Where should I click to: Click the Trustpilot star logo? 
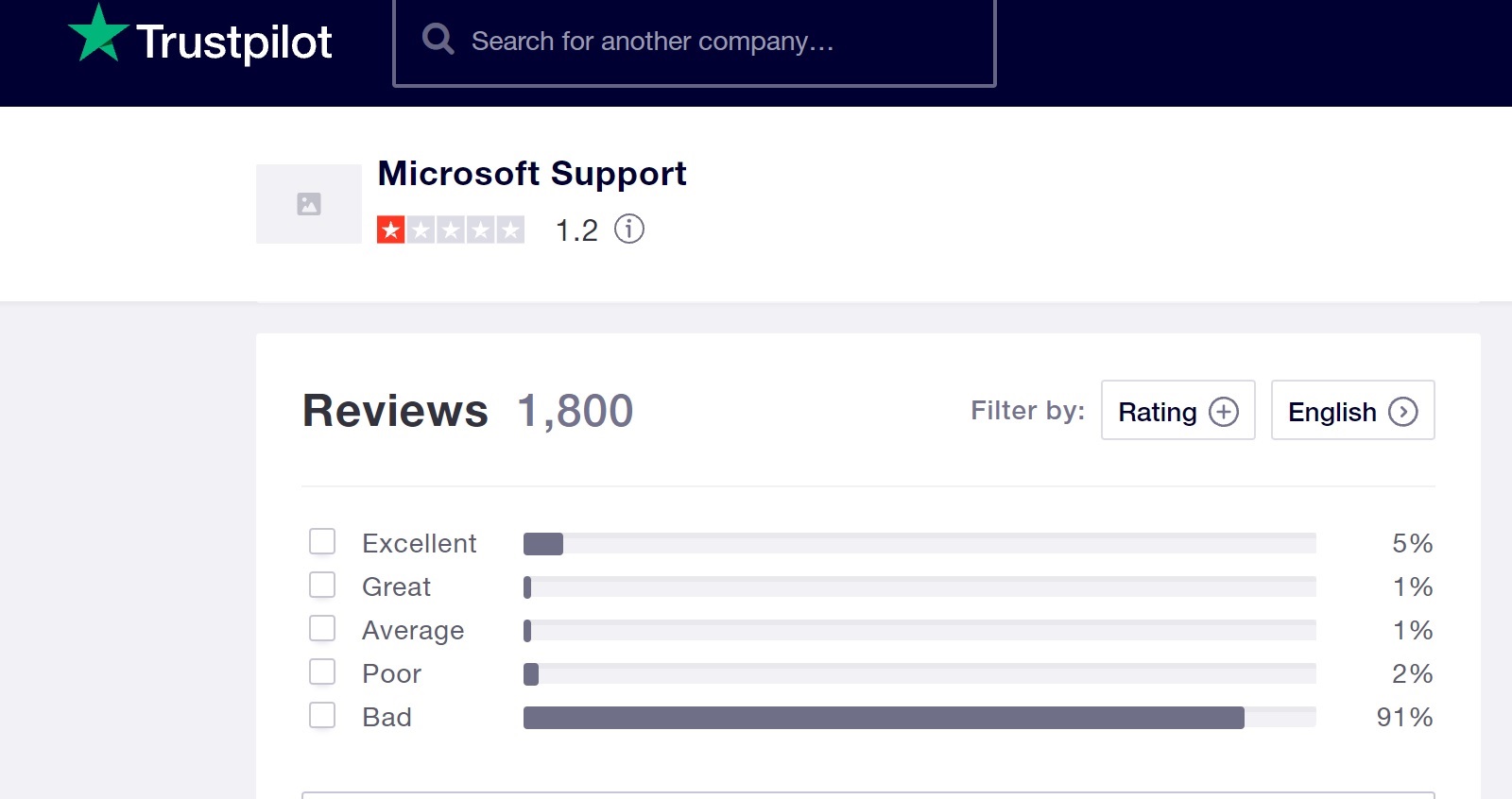pyautogui.click(x=98, y=33)
